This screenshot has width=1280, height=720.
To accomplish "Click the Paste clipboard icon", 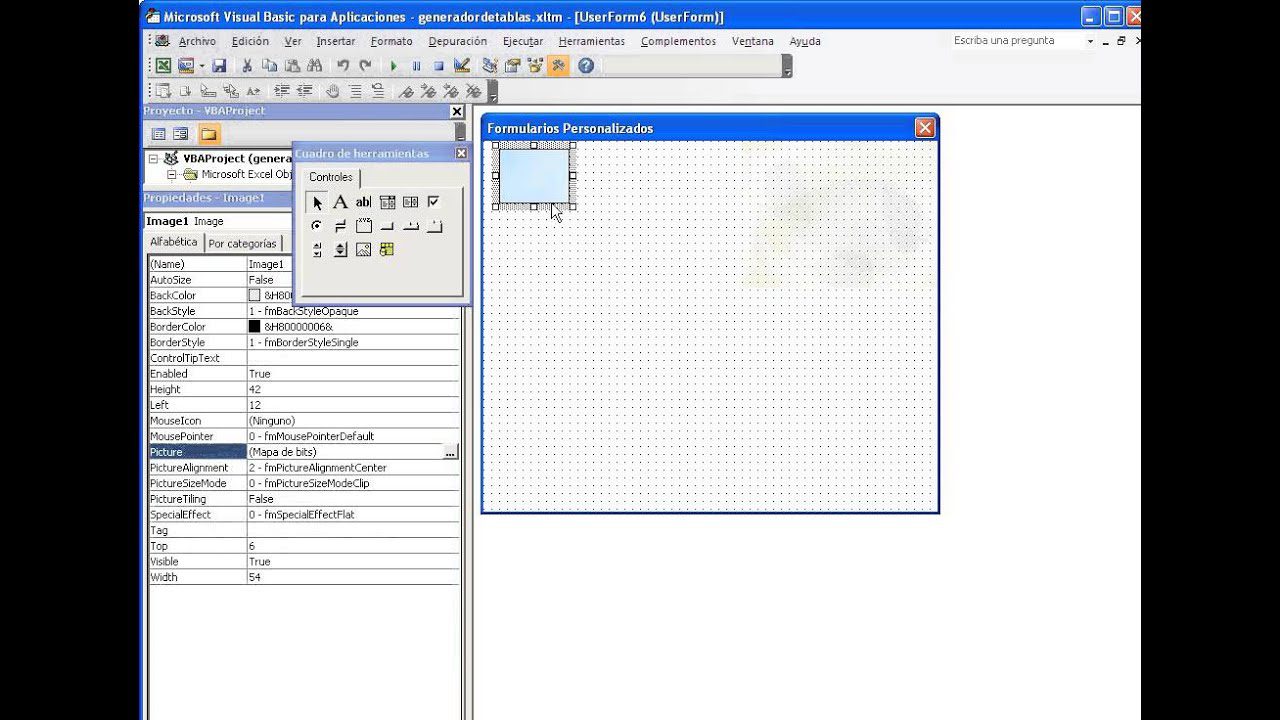I will (292, 66).
